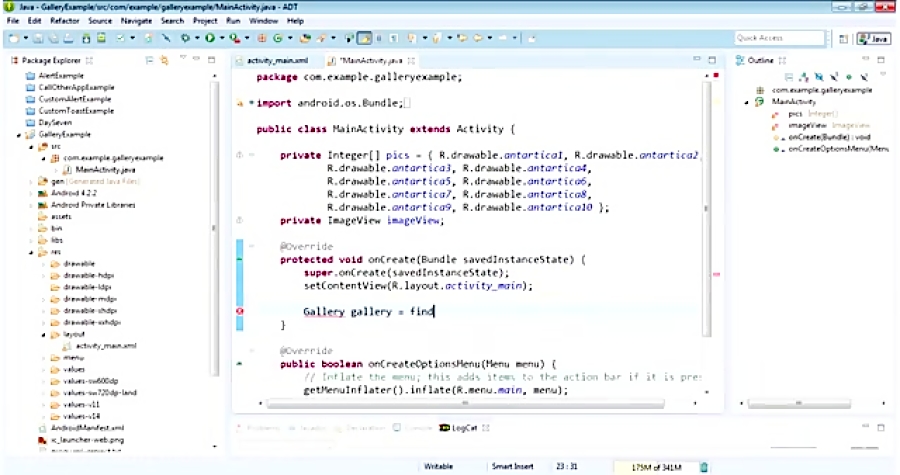Click the Print toolbar icon

[68, 38]
